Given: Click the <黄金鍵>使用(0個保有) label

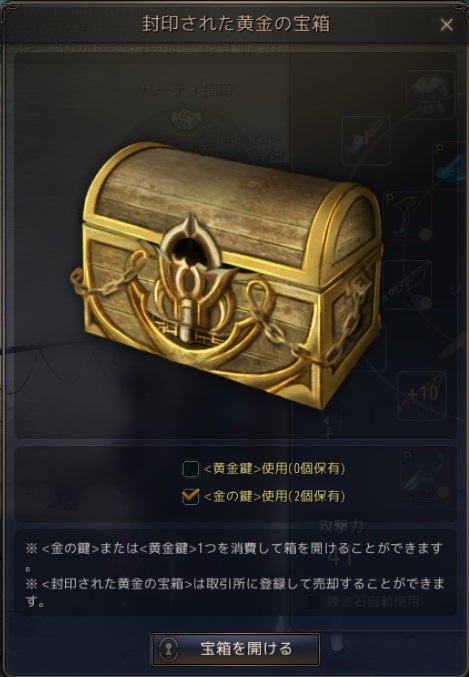Looking at the screenshot, I should point(274,468).
